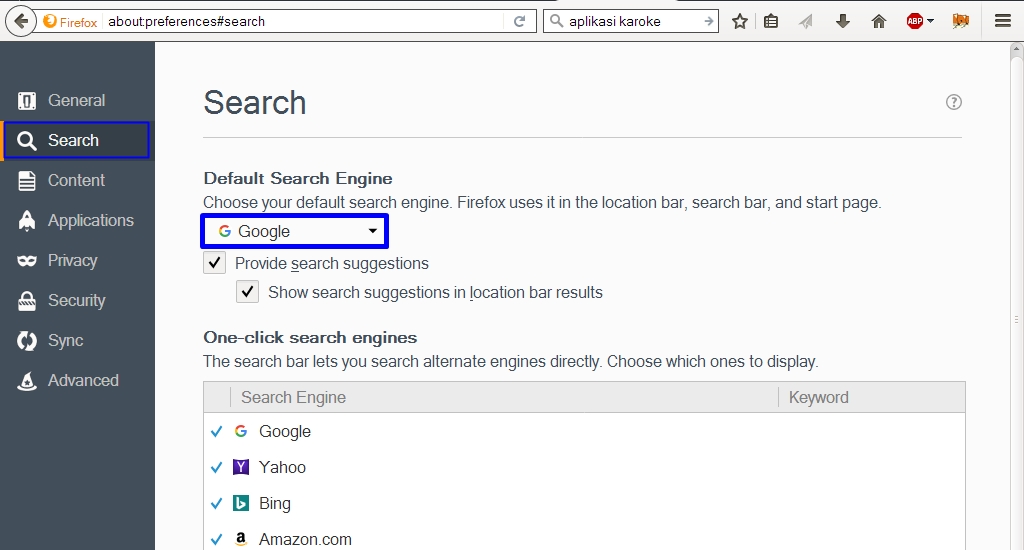Viewport: 1024px width, 550px height.
Task: Open the hamburger menu button
Action: (1003, 21)
